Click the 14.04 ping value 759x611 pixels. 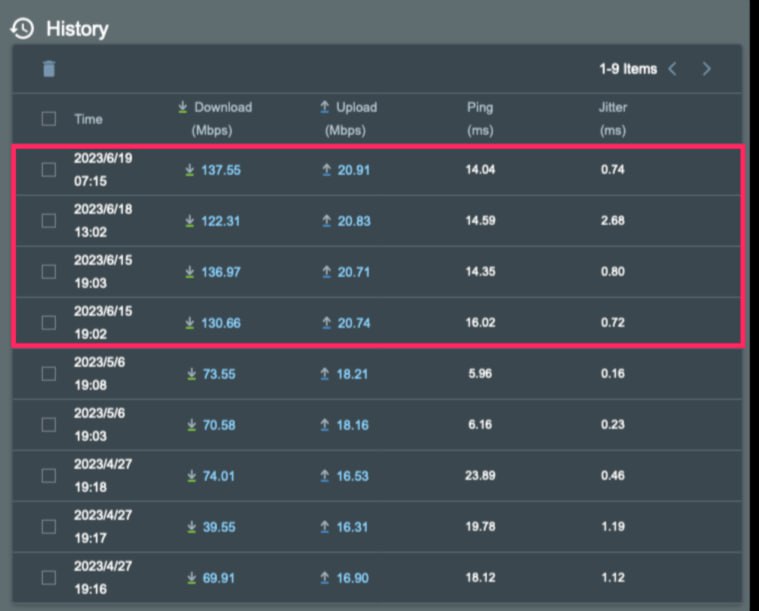(x=480, y=169)
